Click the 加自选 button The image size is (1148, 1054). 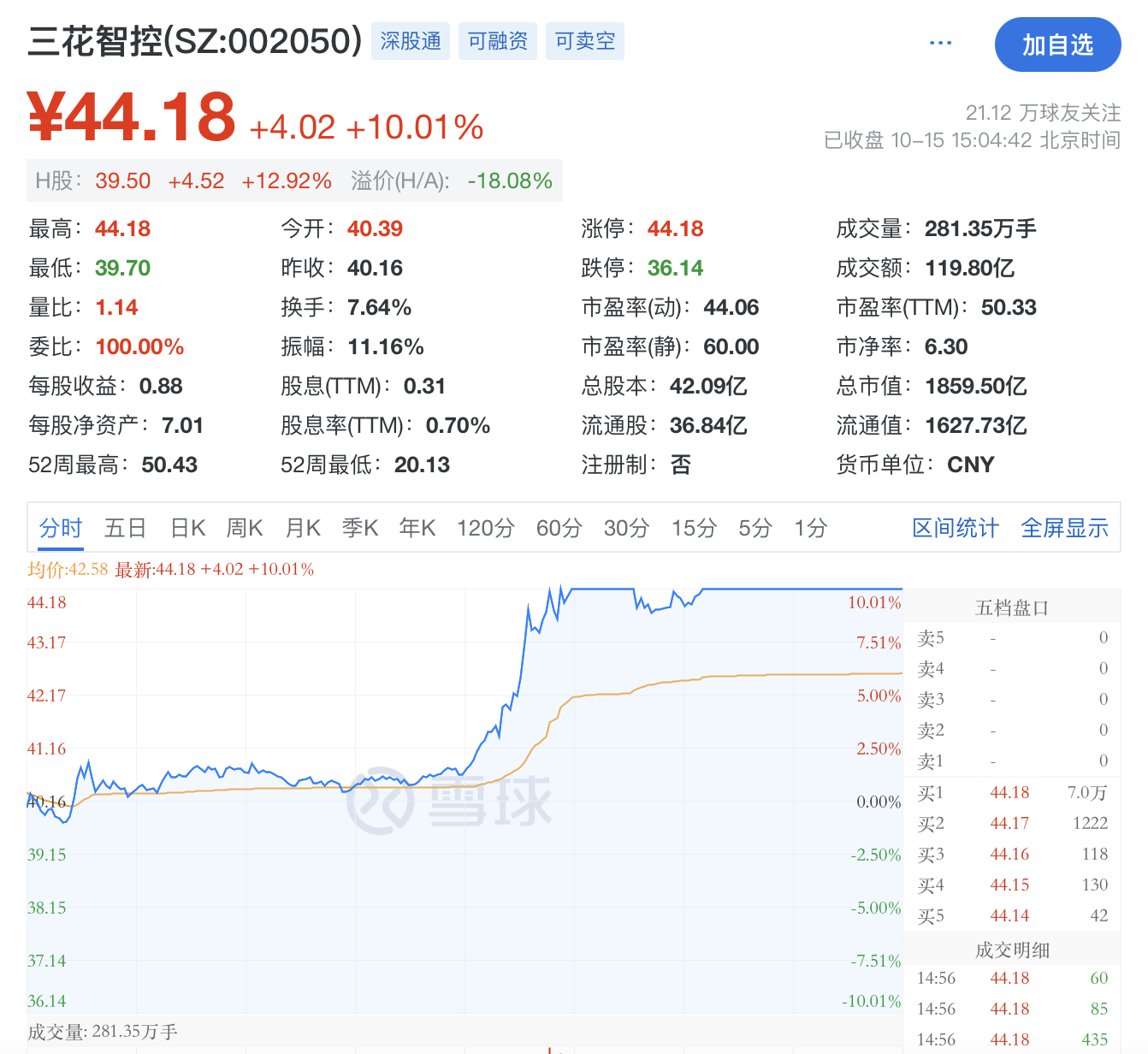coord(1057,44)
